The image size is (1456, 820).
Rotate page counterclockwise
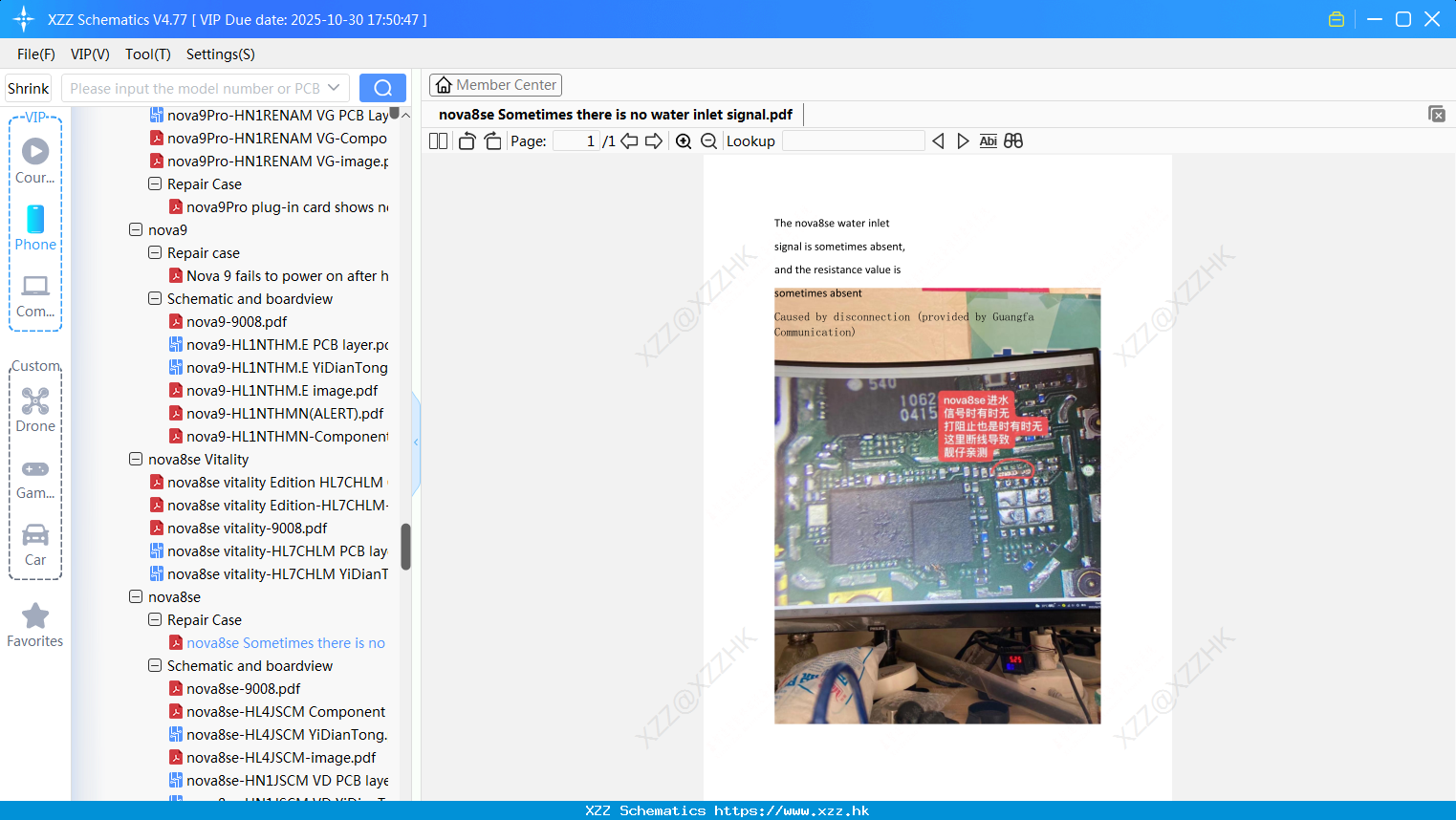tap(467, 140)
